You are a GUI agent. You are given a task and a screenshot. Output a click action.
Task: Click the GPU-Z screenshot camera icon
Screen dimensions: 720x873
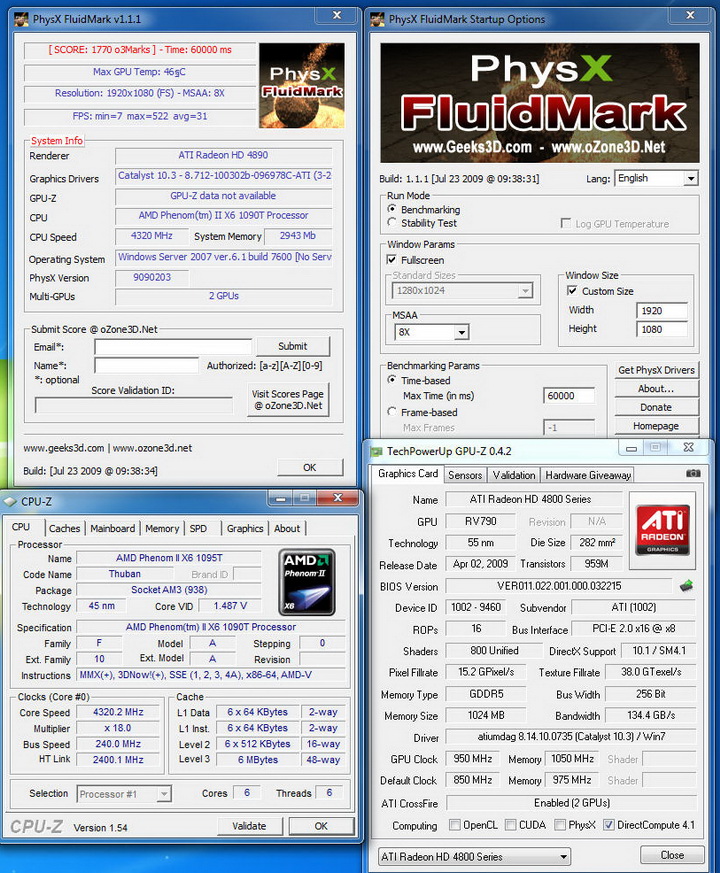click(693, 473)
